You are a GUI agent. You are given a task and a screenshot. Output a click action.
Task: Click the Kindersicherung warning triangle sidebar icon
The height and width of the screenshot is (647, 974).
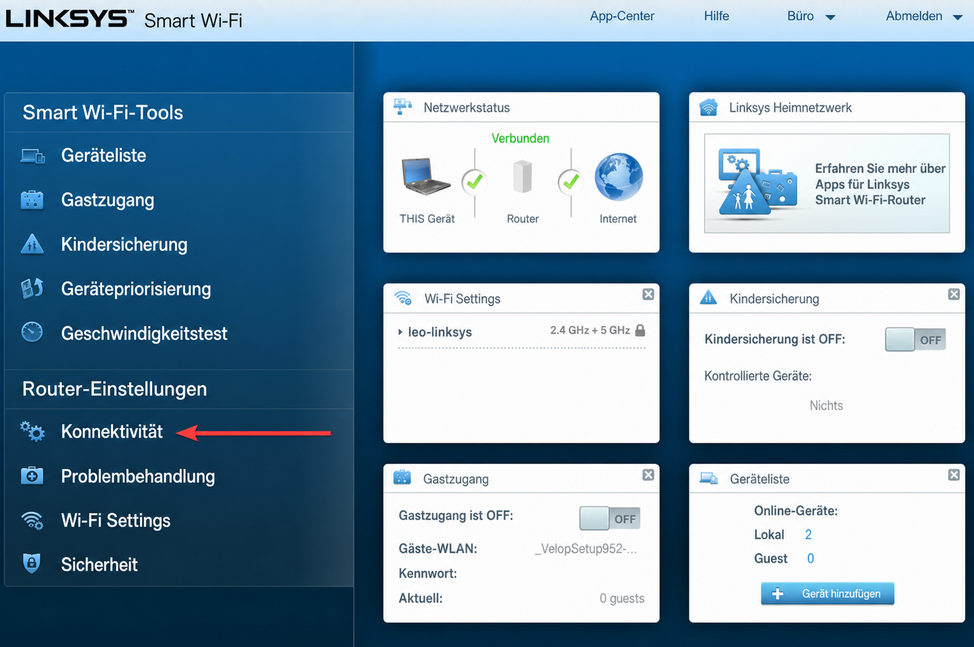tap(32, 244)
